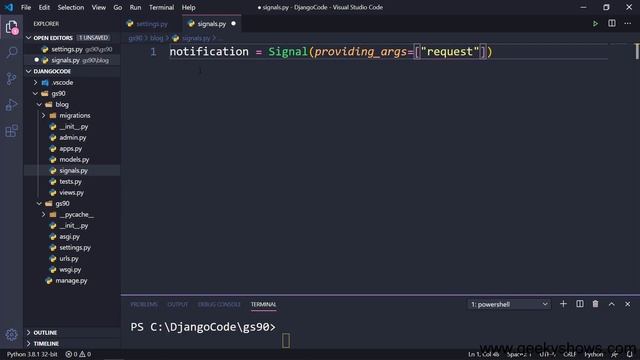Open asgi.py in gs90 folder
The width and height of the screenshot is (640, 360).
tap(72, 236)
